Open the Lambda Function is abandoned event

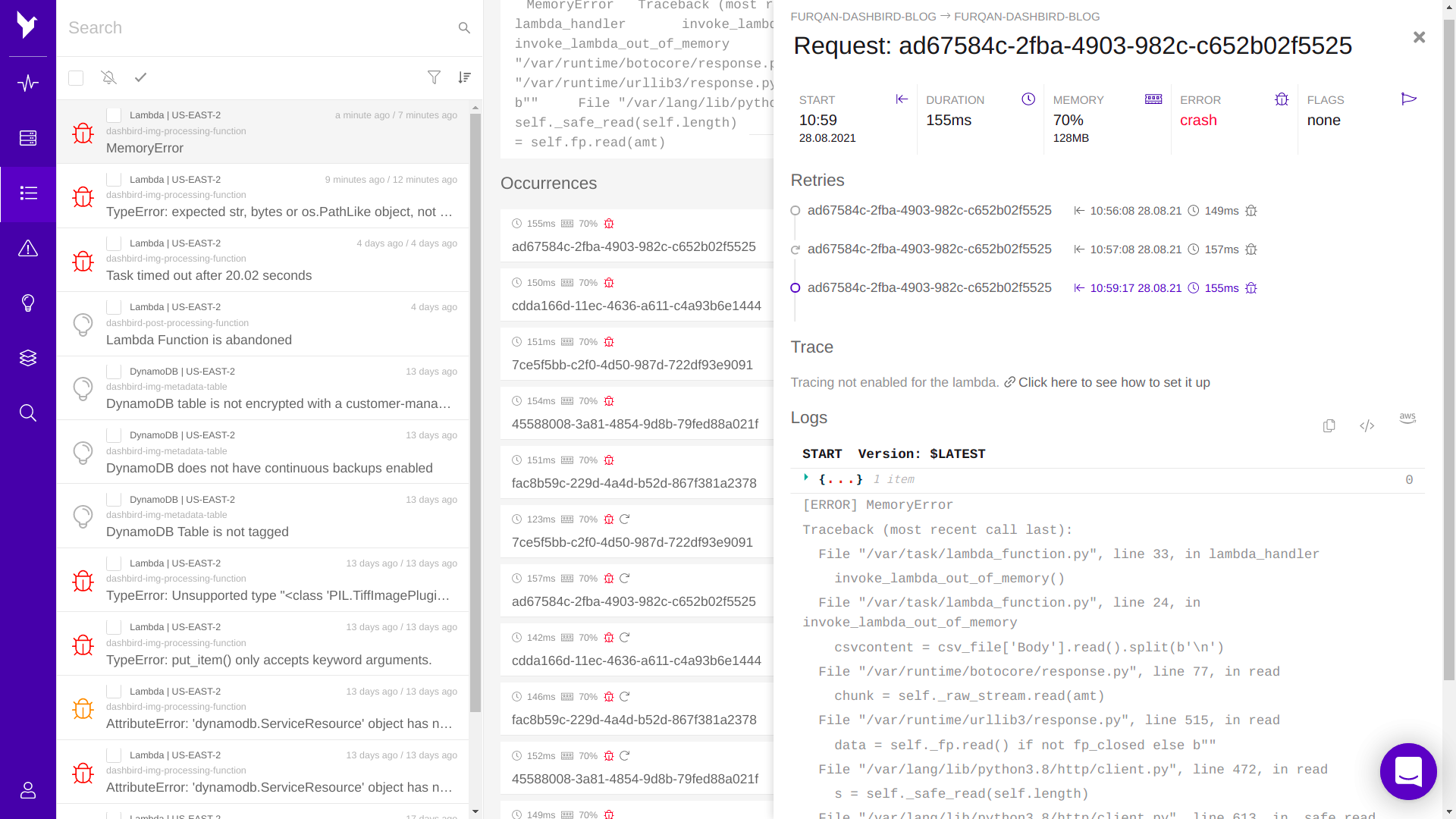pyautogui.click(x=263, y=324)
